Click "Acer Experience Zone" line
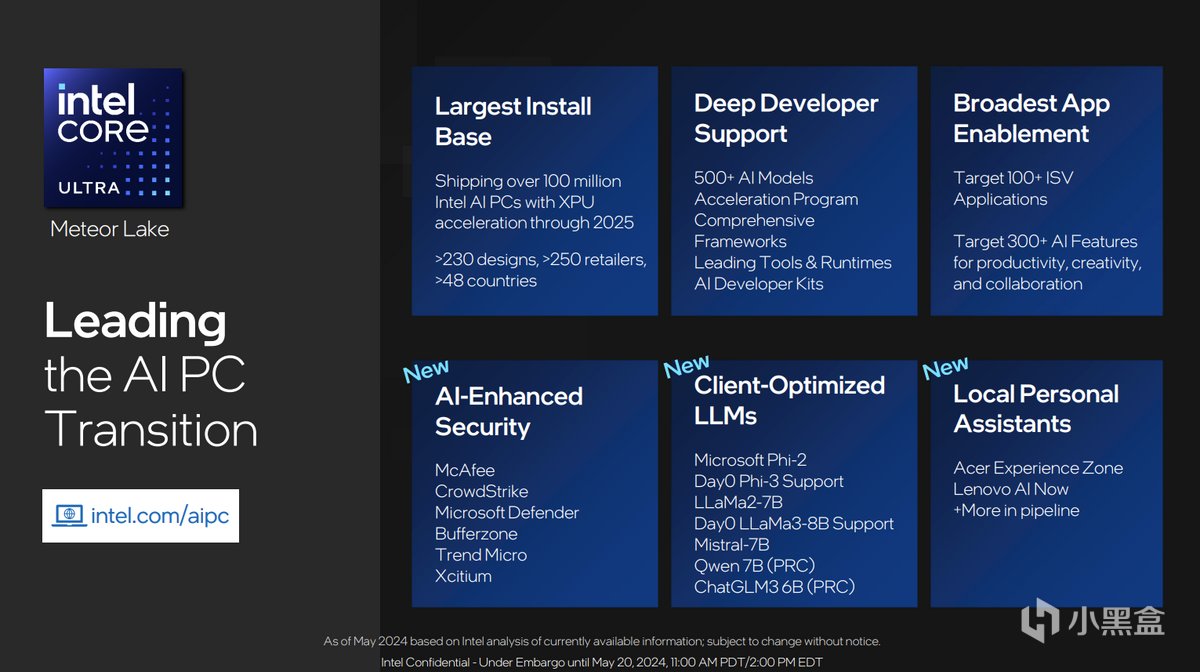1200x672 pixels. tap(1038, 468)
